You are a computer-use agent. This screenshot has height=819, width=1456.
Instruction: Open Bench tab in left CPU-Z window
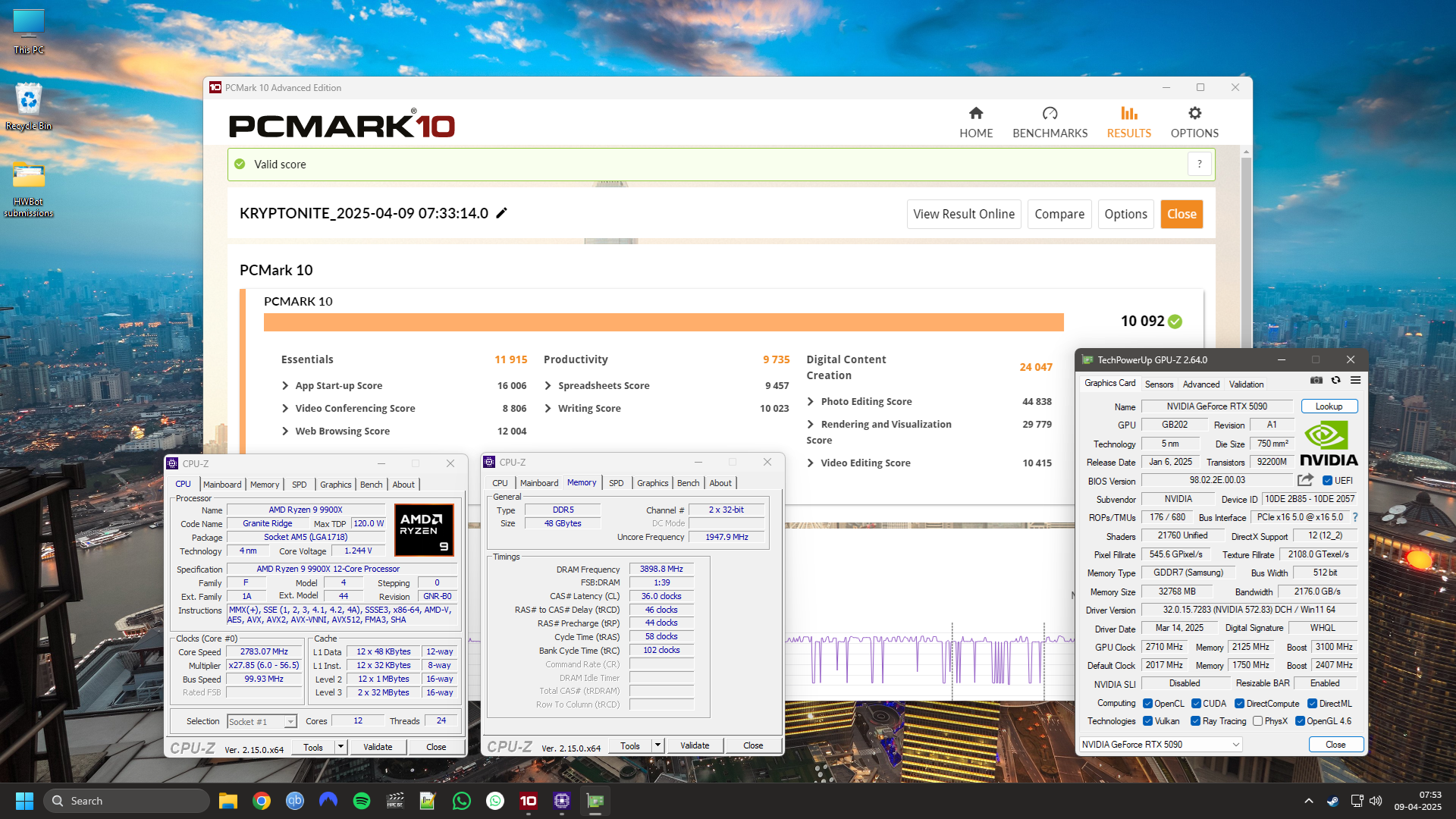point(371,484)
